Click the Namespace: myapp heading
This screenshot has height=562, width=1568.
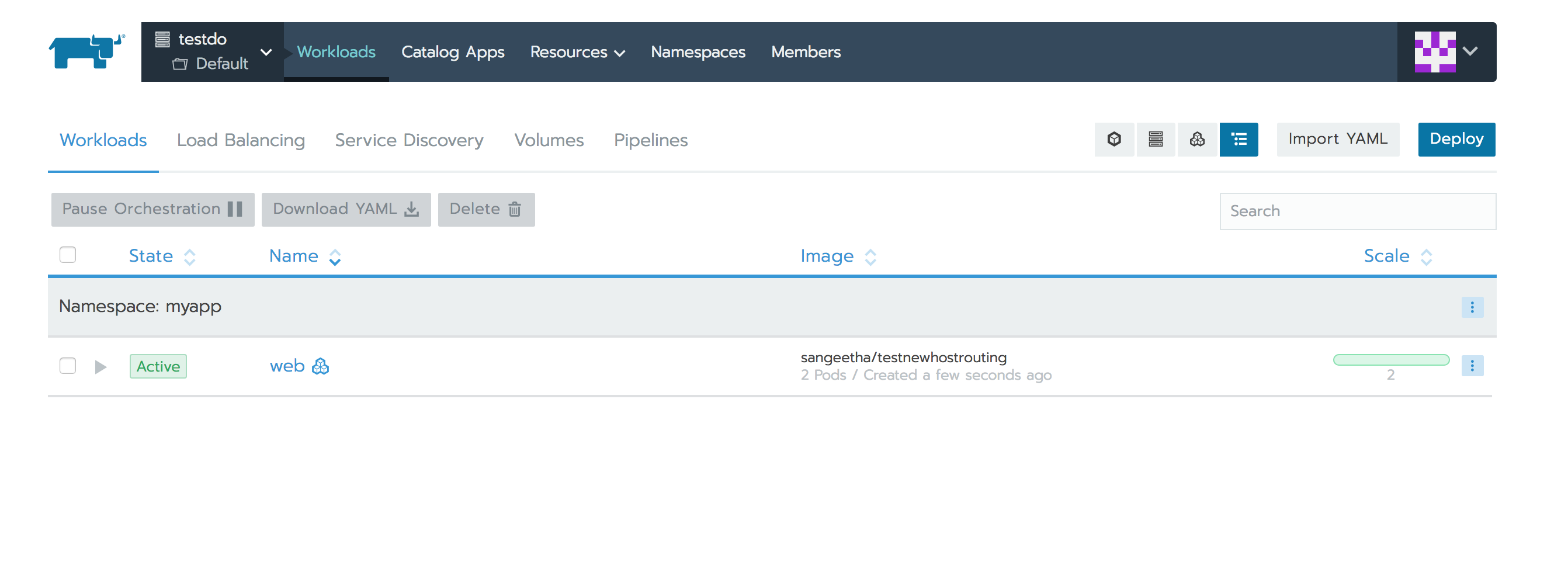pos(140,306)
